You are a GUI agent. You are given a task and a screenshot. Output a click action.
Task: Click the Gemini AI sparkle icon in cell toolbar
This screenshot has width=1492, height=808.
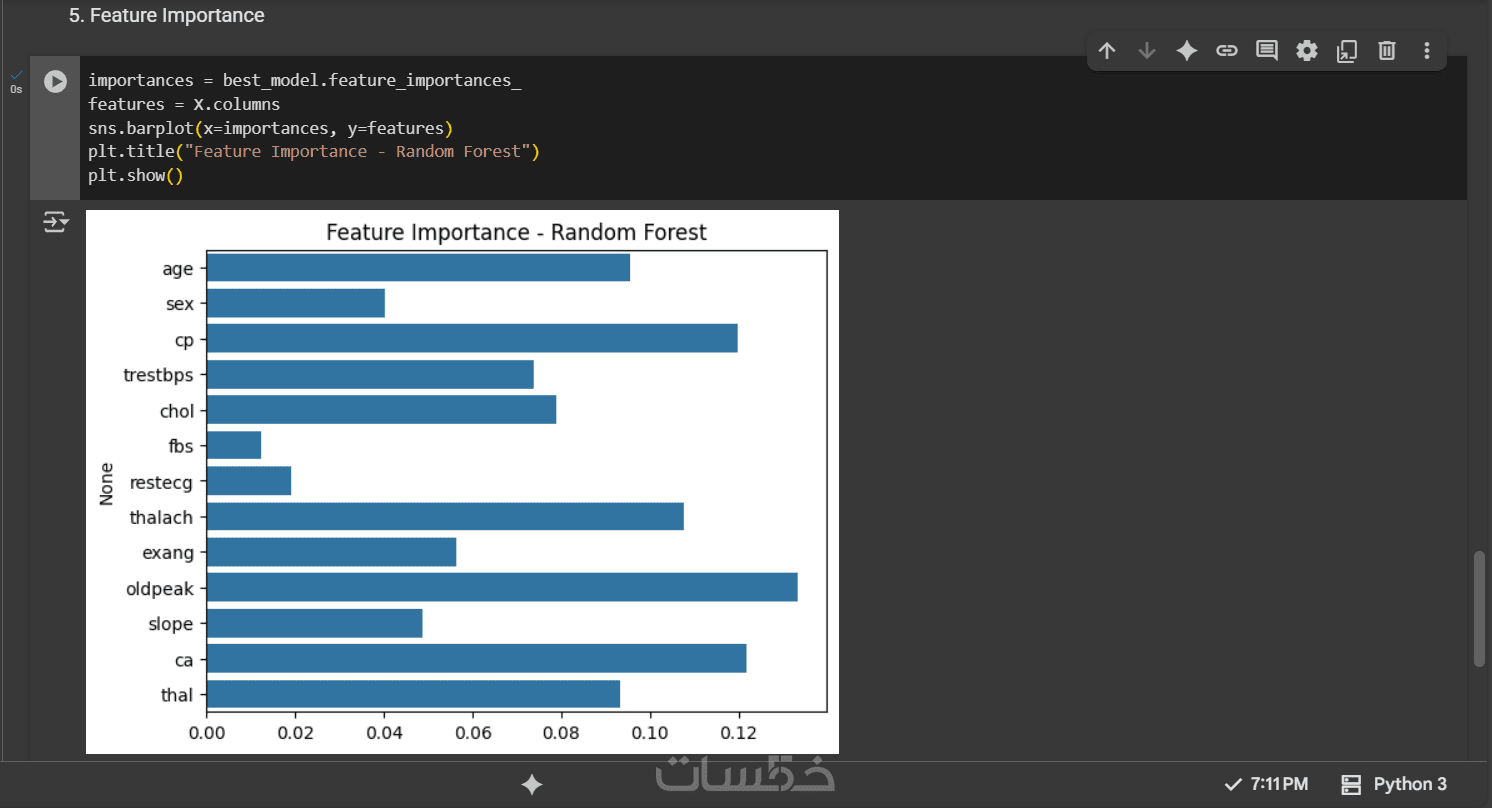[x=1187, y=51]
